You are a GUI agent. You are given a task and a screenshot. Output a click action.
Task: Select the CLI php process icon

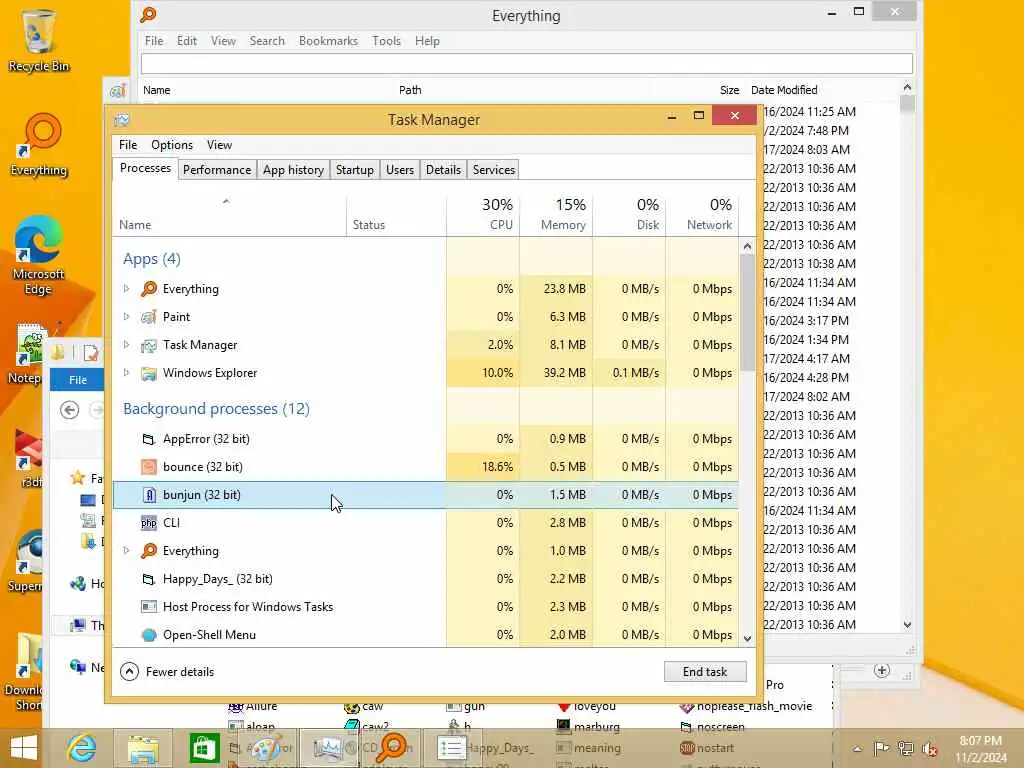pyautogui.click(x=149, y=523)
